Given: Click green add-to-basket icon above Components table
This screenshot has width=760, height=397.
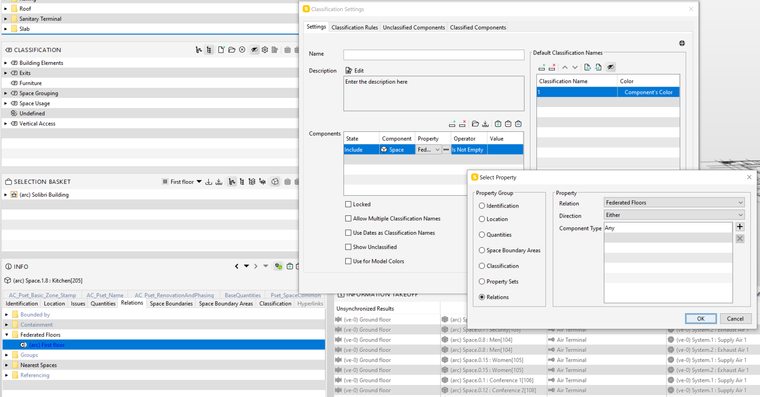Looking at the screenshot, I should pyautogui.click(x=498, y=124).
